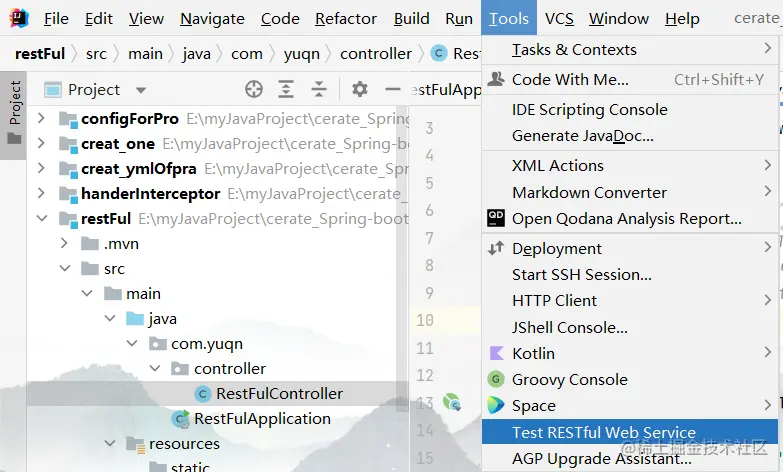Open the Refactor menu
This screenshot has height=472, width=783.
(346, 18)
